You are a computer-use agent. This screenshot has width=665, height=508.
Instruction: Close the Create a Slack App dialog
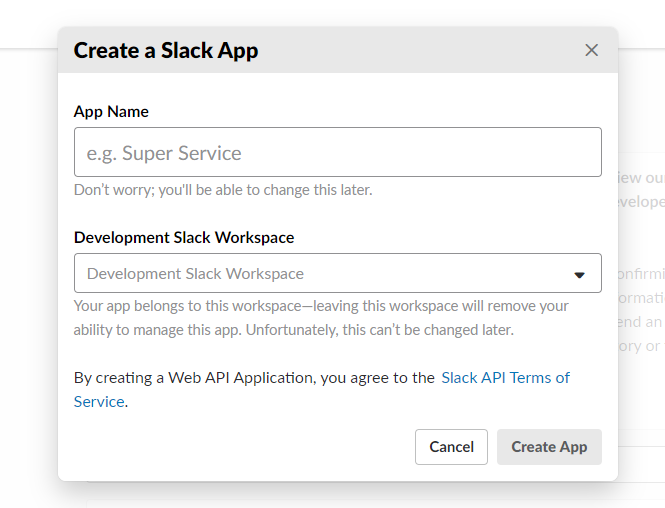click(591, 50)
